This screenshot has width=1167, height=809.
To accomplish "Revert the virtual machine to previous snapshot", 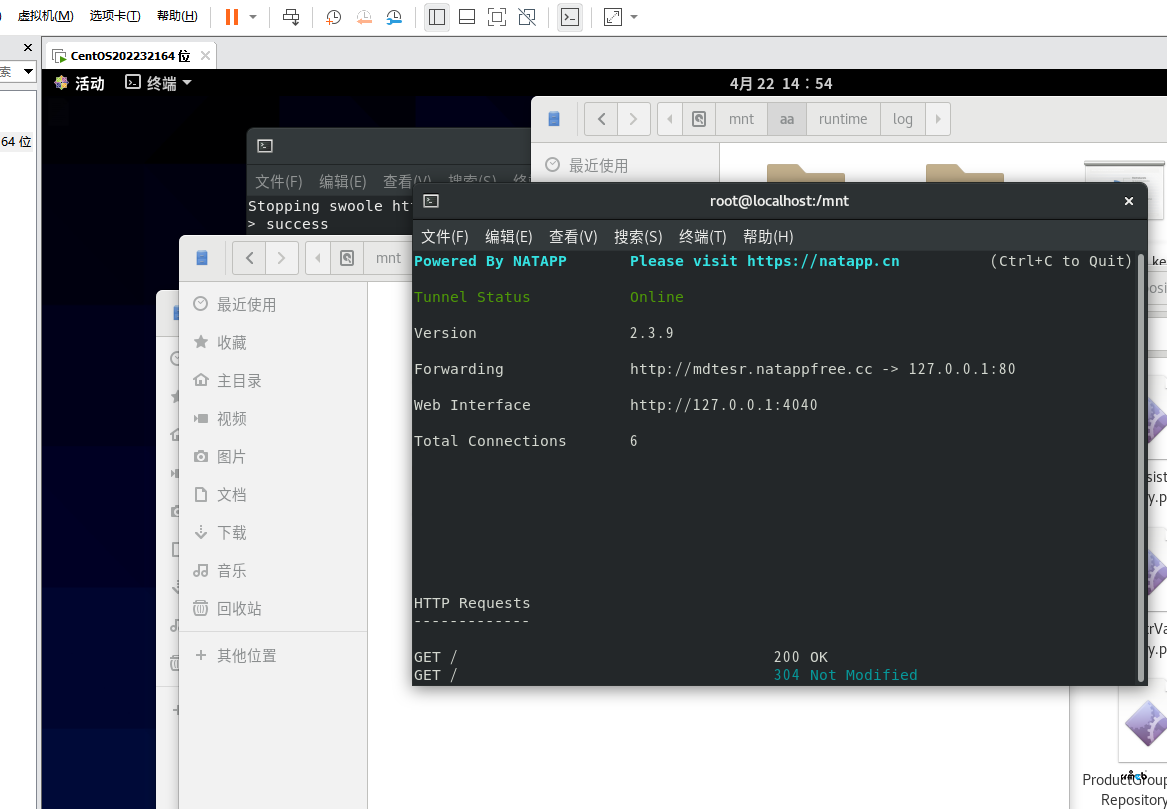I will [x=364, y=16].
